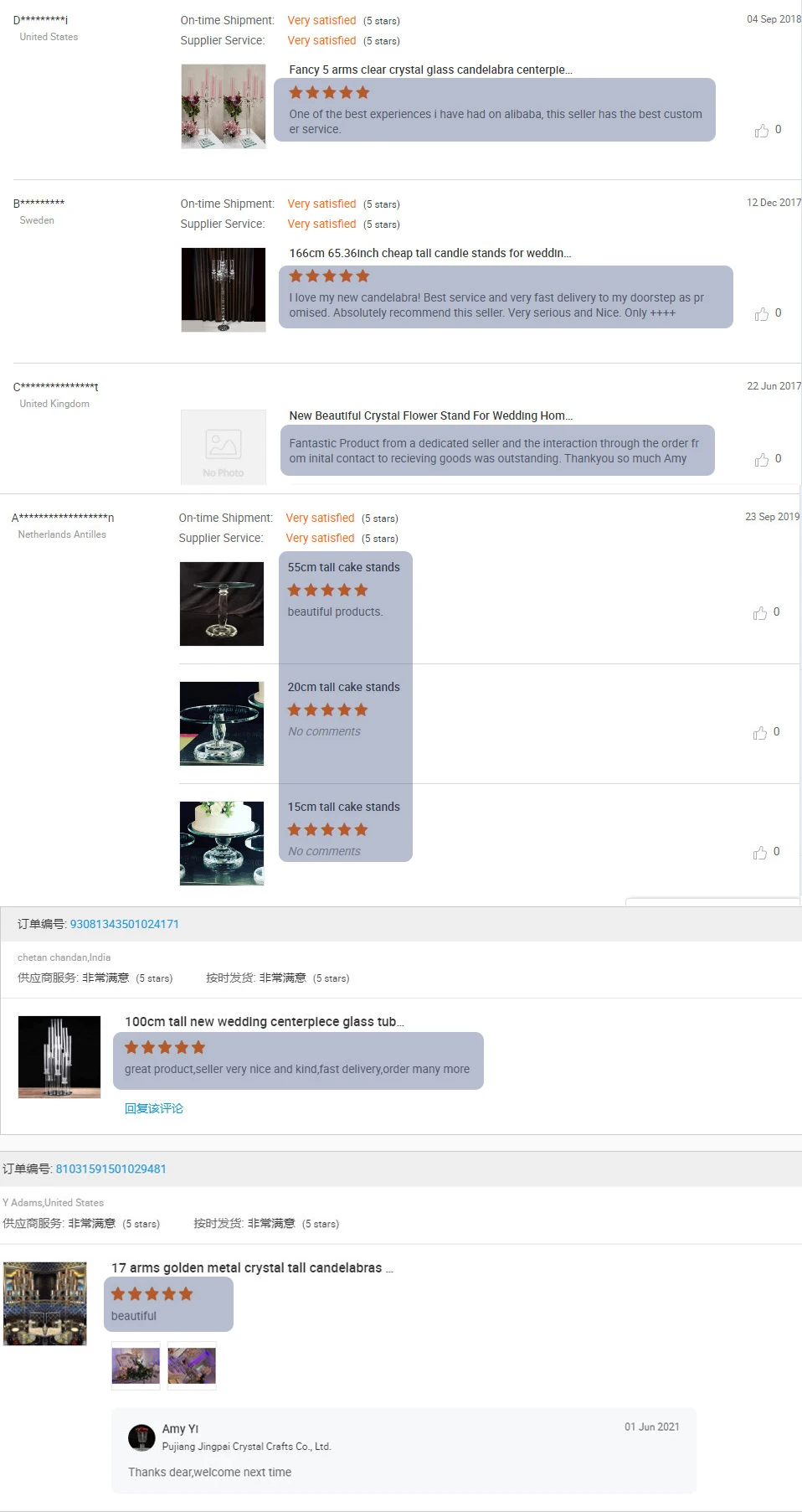Like the United Kingdom flower stand review

[761, 460]
